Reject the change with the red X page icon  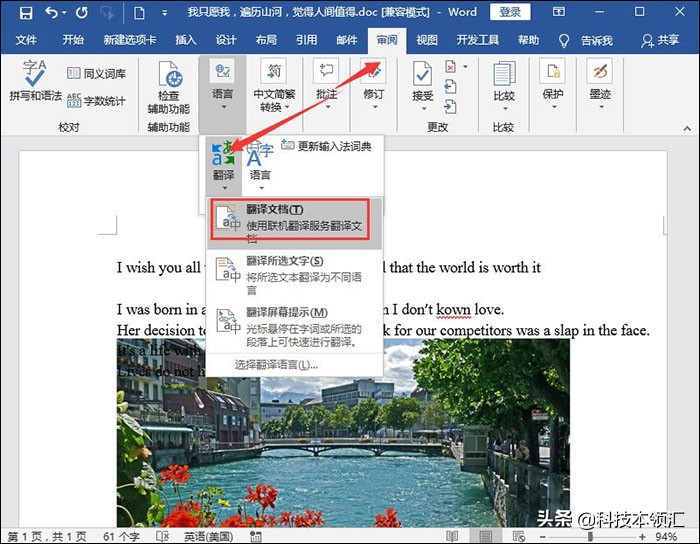(x=450, y=67)
